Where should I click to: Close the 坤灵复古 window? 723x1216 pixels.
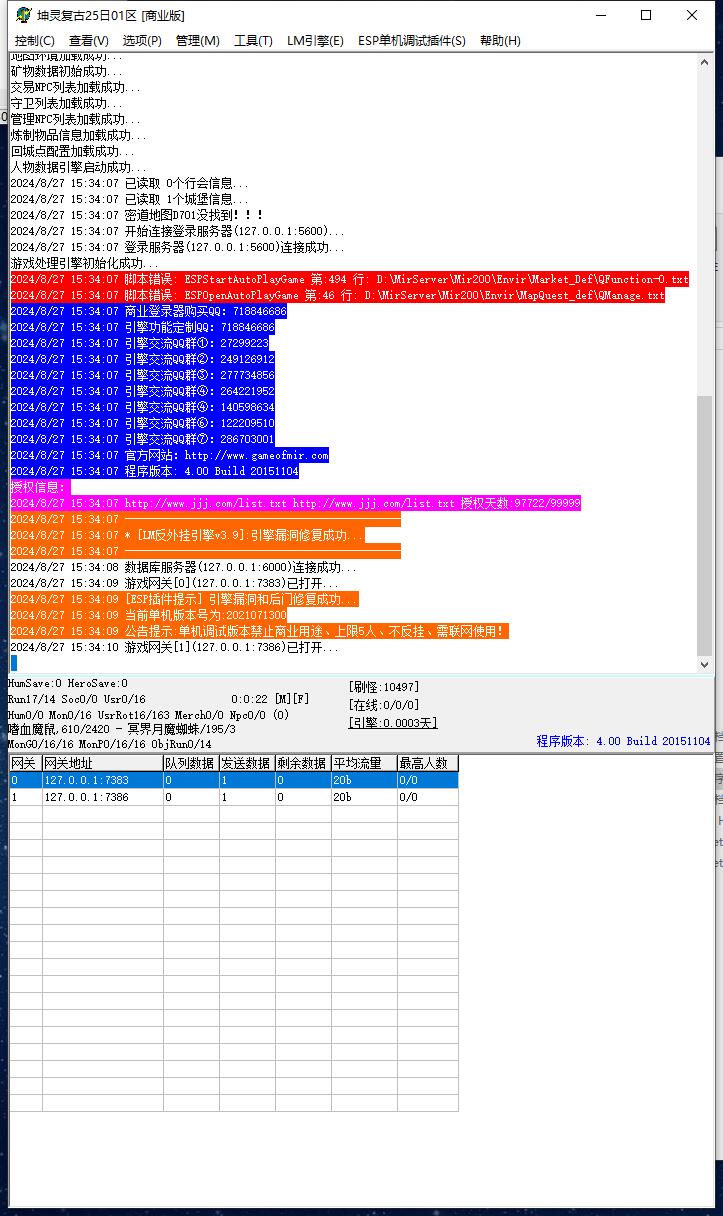point(692,15)
